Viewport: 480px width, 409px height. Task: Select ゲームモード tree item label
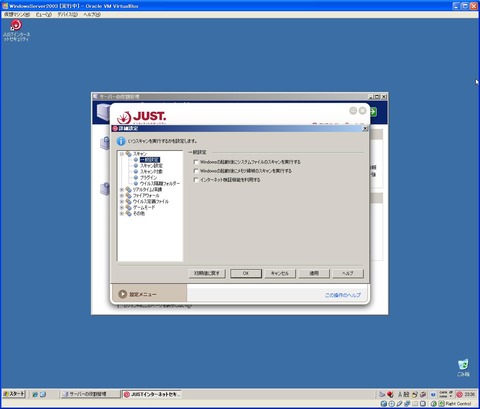144,207
